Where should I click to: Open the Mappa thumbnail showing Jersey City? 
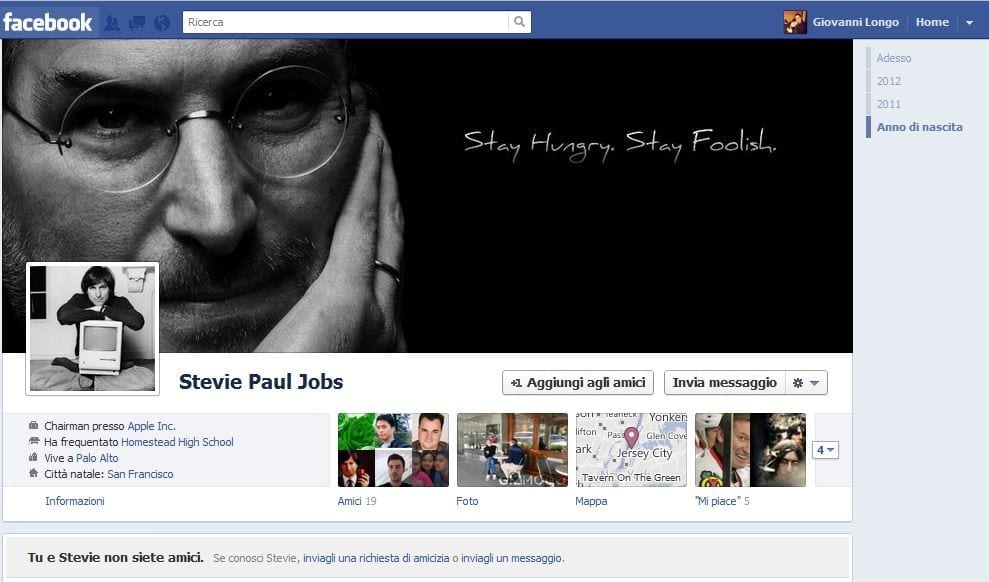pos(631,450)
